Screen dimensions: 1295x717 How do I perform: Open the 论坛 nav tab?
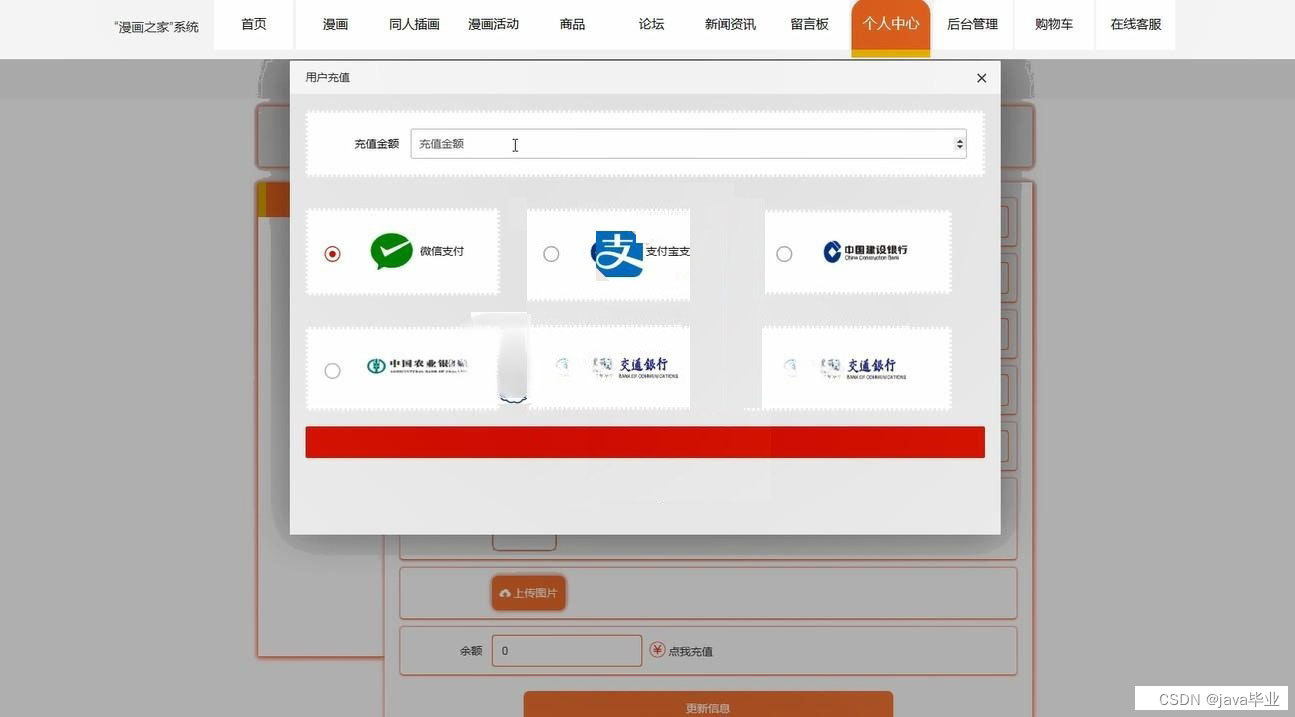(651, 24)
